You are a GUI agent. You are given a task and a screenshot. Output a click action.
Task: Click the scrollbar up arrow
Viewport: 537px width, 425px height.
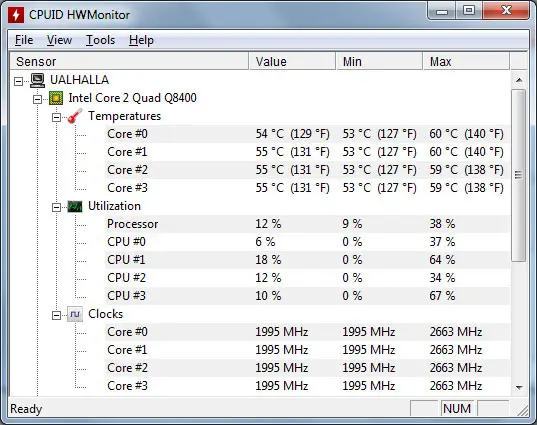pos(519,80)
